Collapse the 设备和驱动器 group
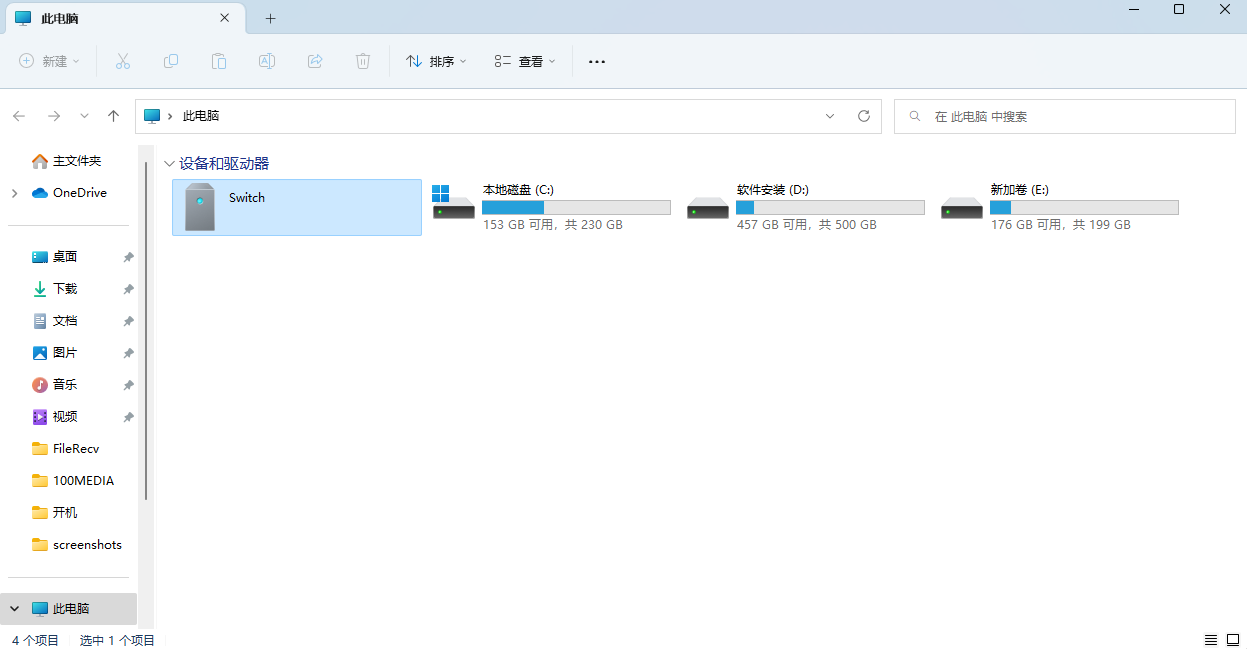 tap(169, 164)
